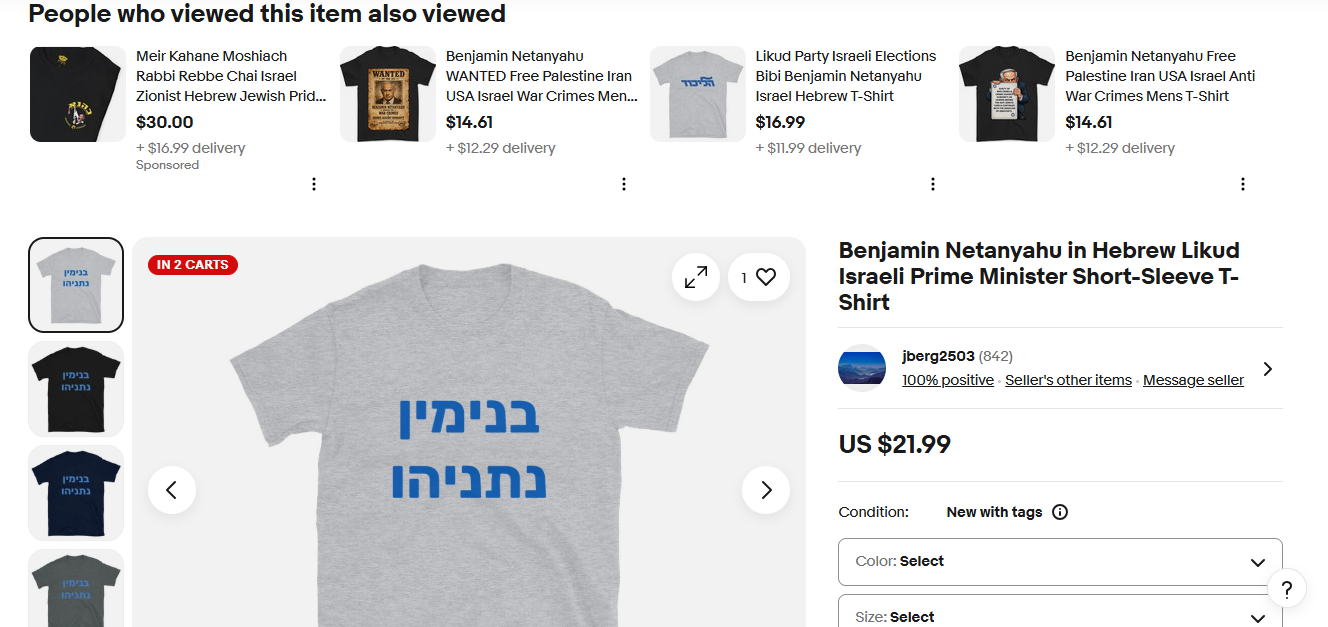The width and height of the screenshot is (1328, 627).
Task: Select the black shirt thumbnail
Action: tap(76, 389)
